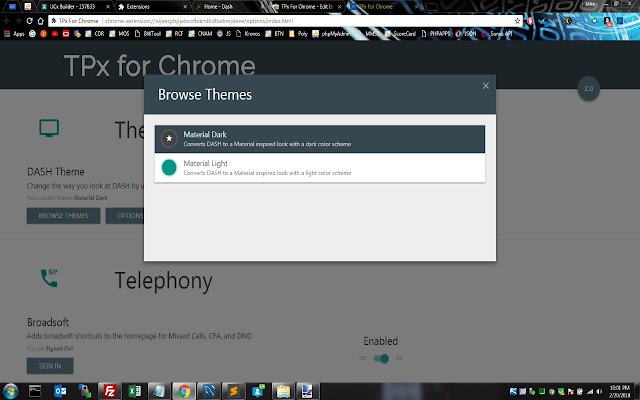
Task: Open the BTN bookmark
Action: 274,34
